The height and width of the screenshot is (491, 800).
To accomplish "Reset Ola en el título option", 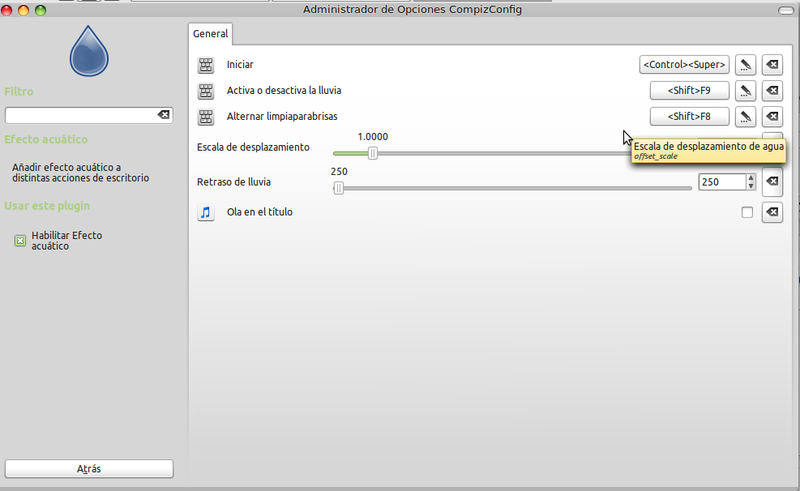I will point(772,212).
